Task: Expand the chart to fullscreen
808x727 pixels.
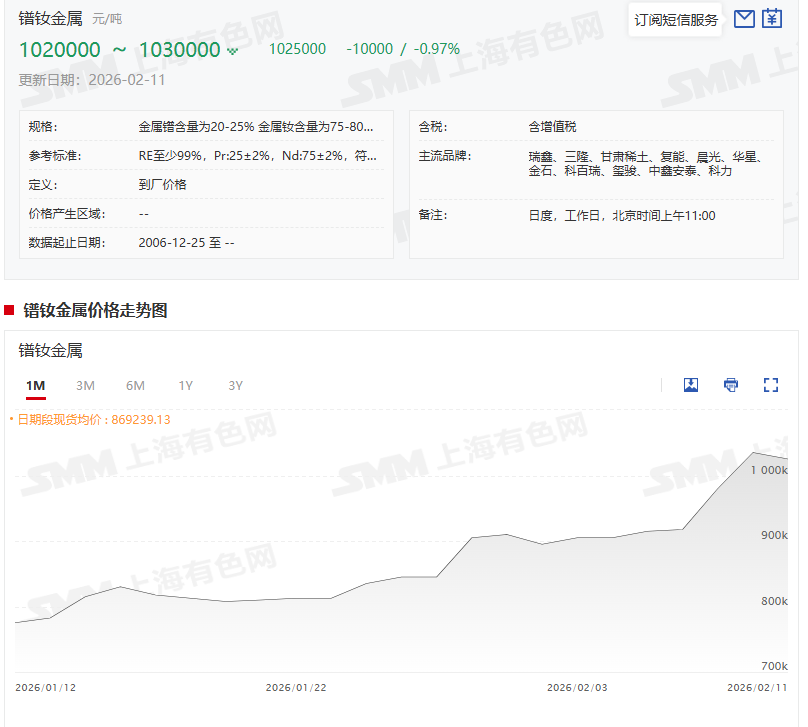Action: (x=770, y=385)
